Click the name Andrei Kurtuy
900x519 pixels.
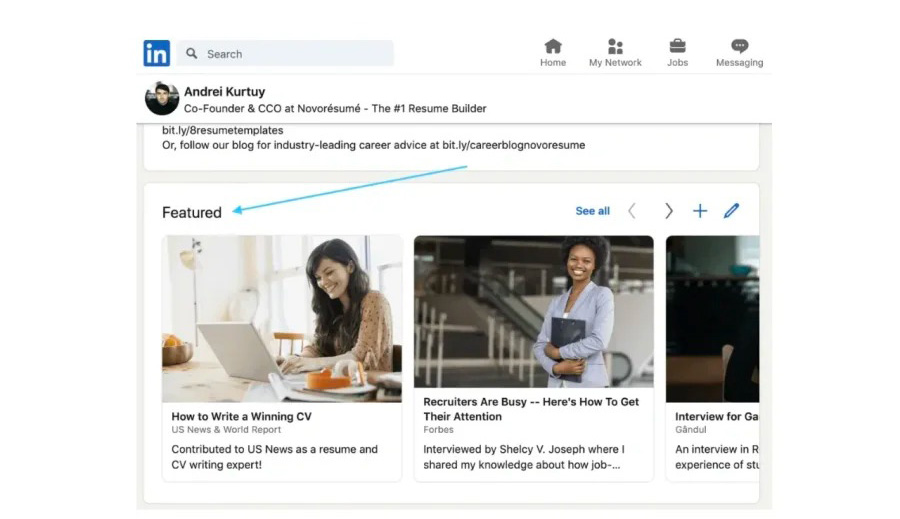224,91
